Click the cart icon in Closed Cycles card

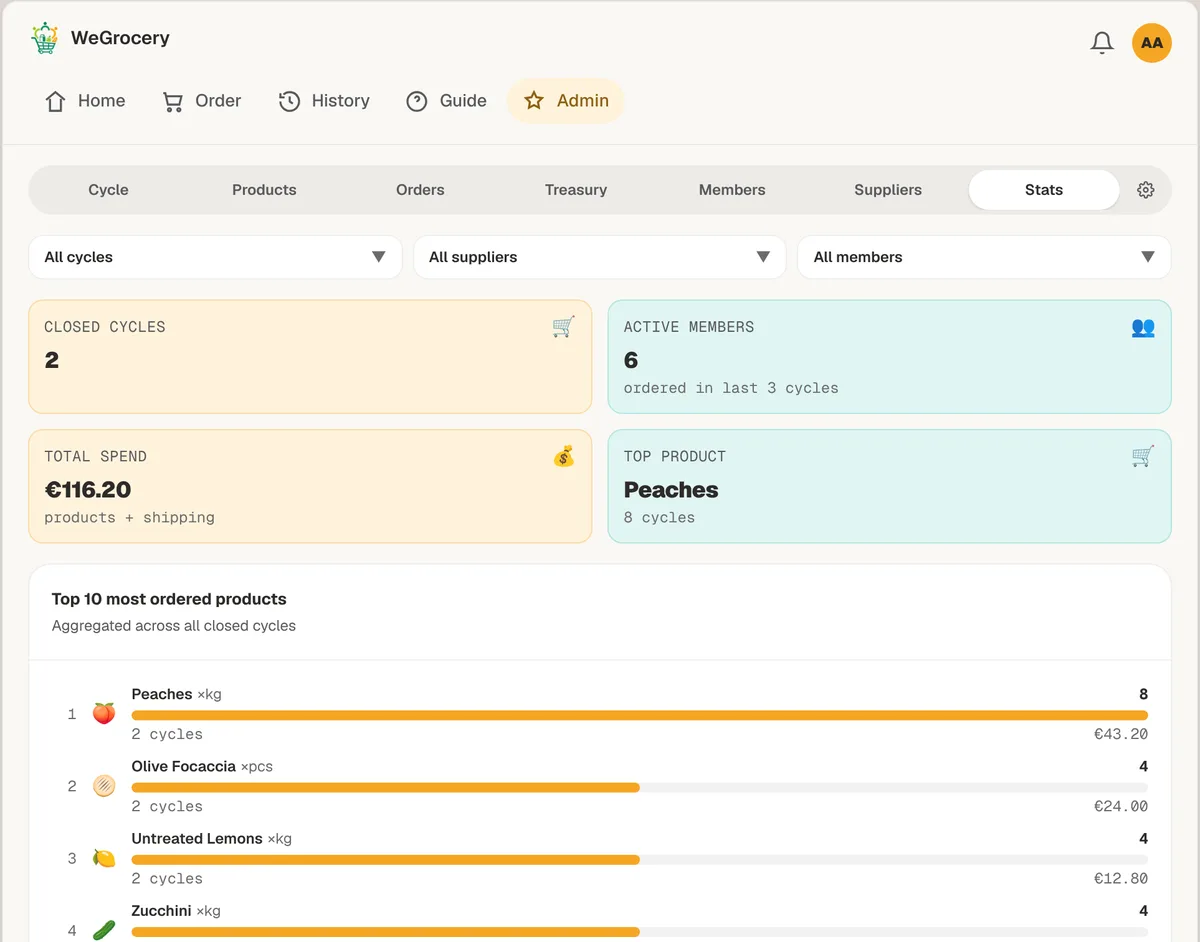(564, 327)
